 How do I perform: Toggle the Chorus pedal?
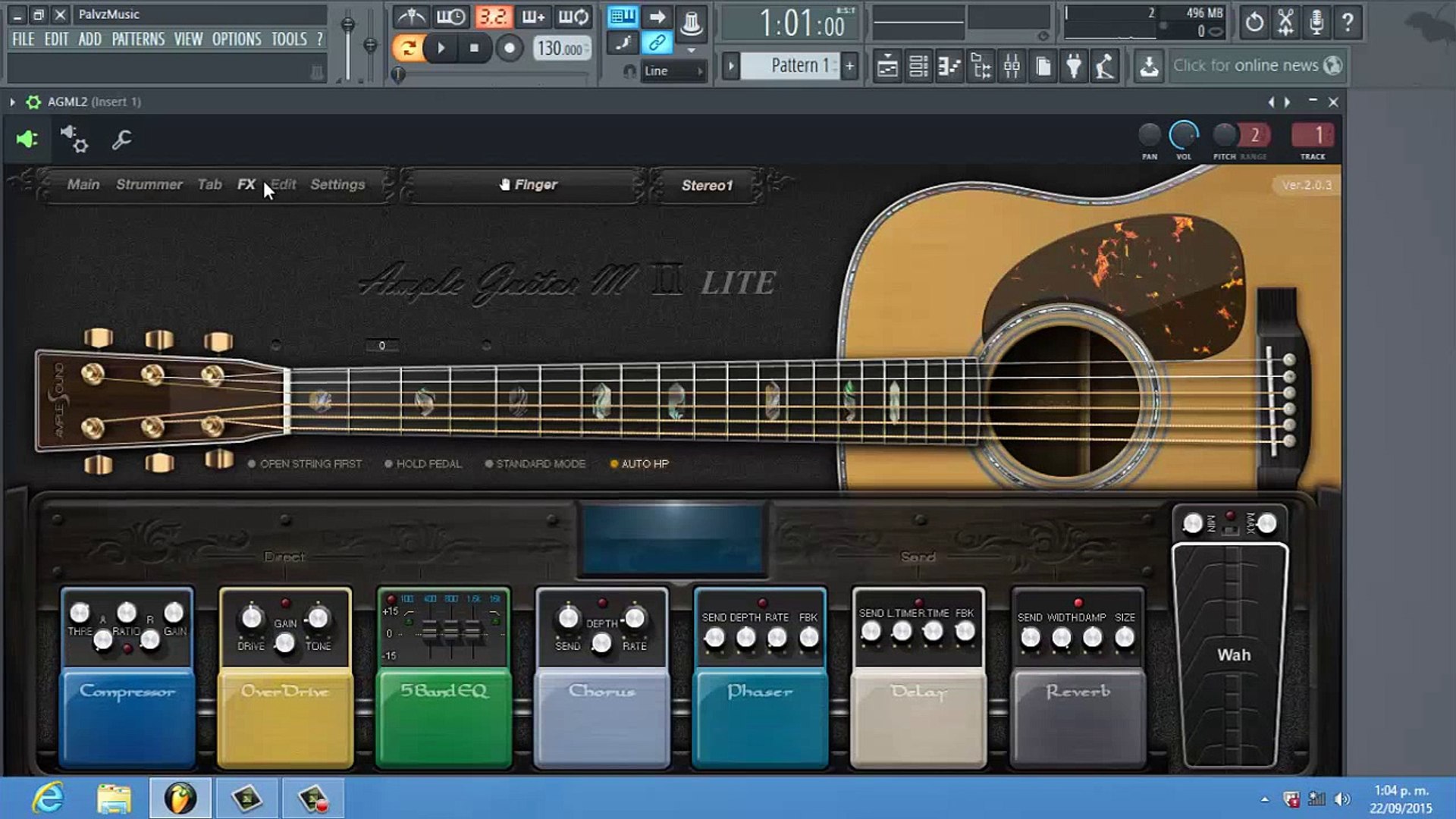(x=602, y=717)
